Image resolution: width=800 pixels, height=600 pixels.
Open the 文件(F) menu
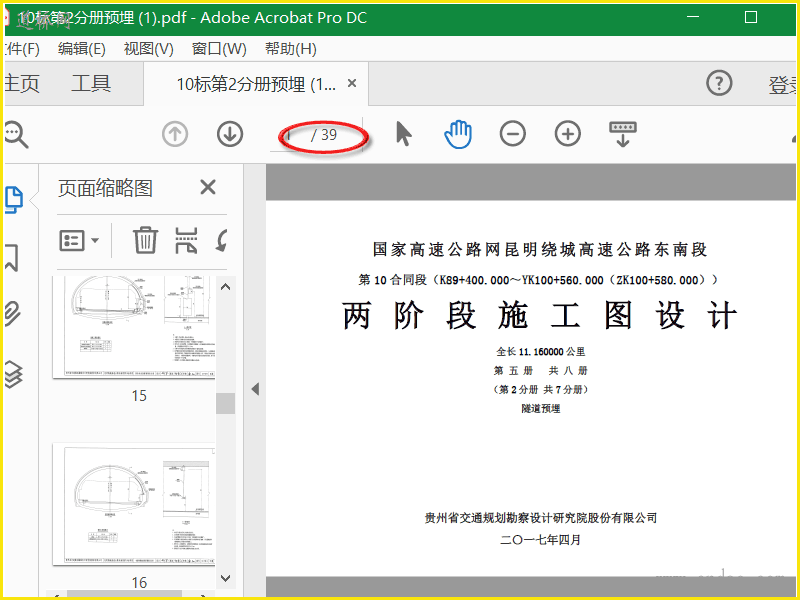click(x=22, y=49)
